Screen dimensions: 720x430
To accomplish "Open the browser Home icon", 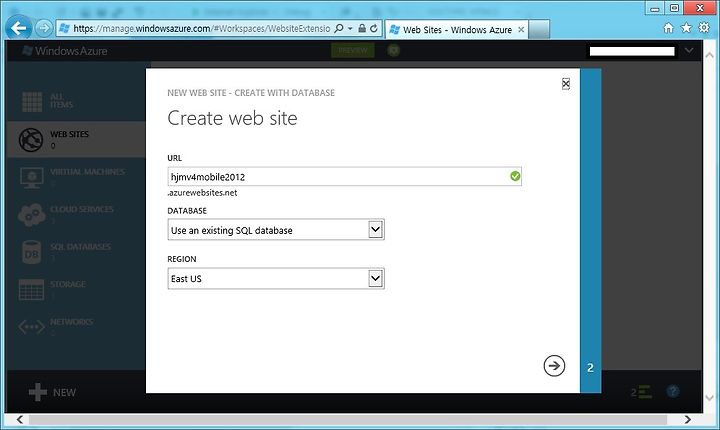I will click(669, 28).
